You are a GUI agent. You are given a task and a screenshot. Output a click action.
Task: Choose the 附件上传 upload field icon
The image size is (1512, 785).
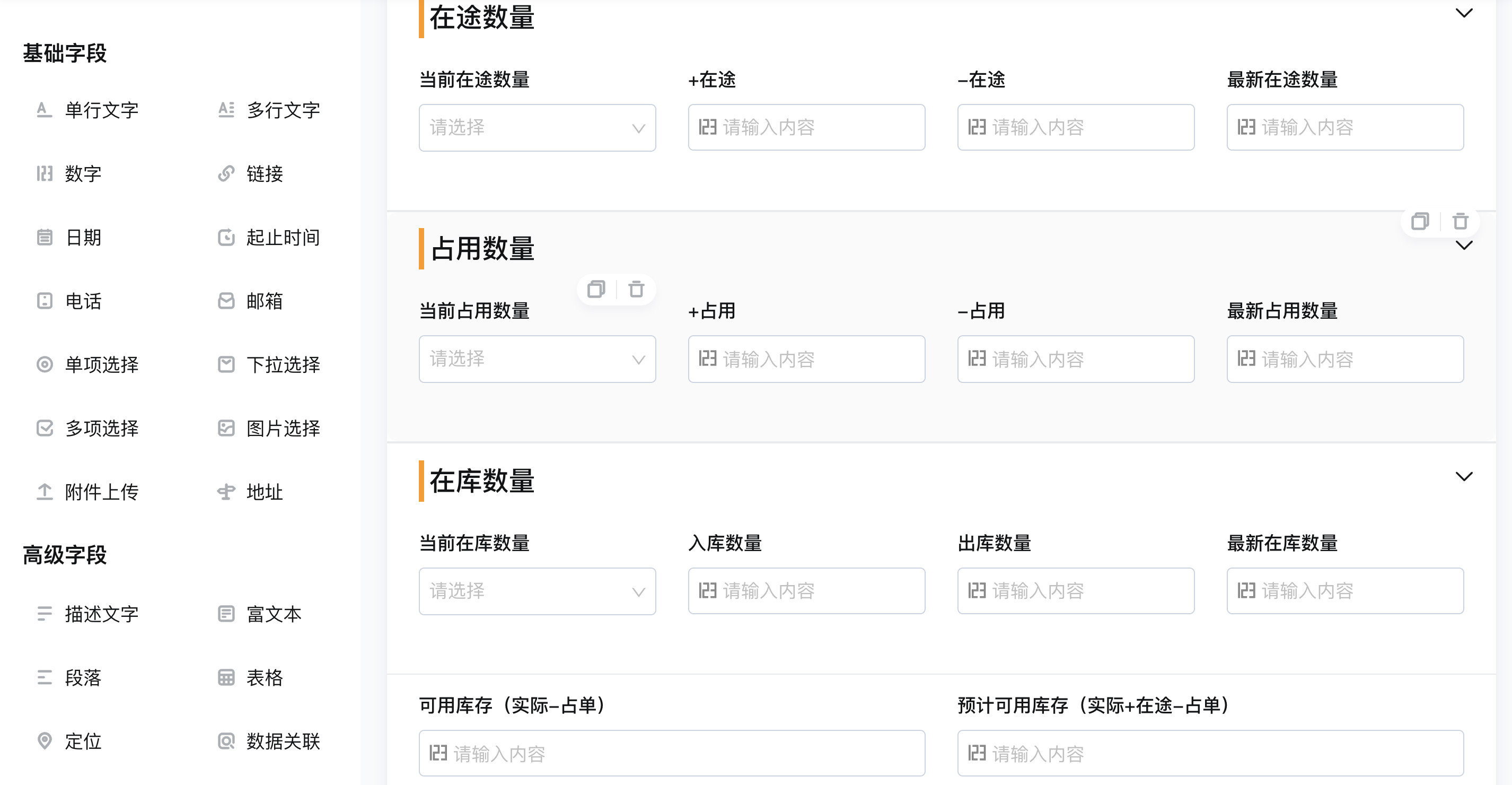click(x=45, y=492)
